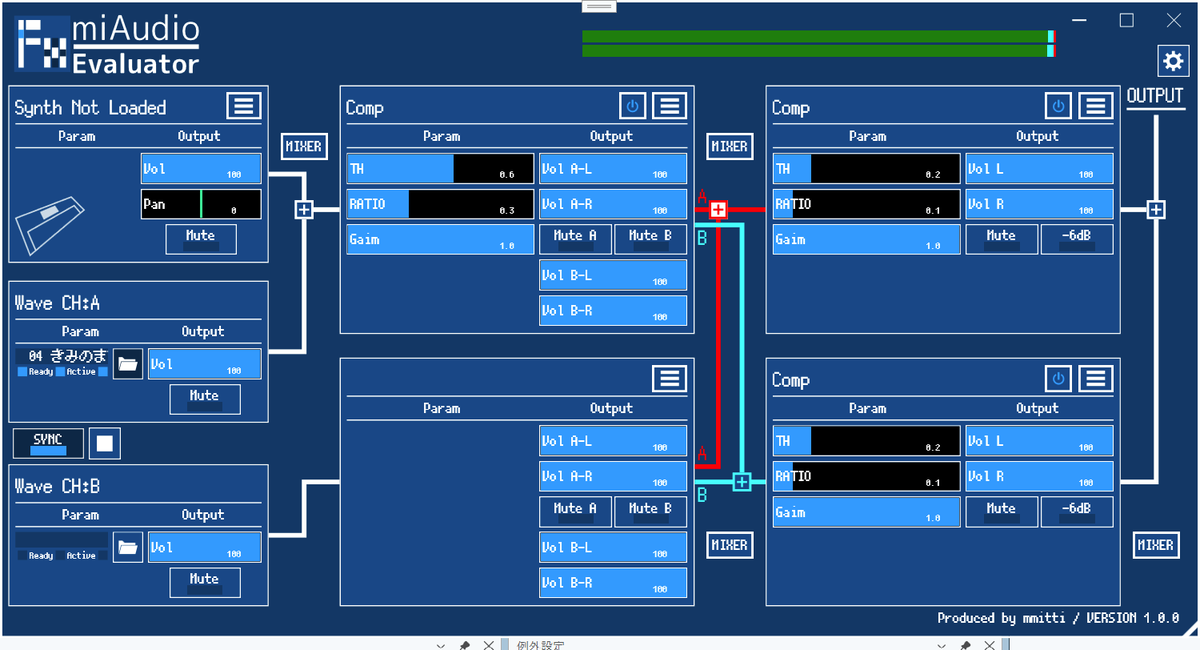Open the MIXER button near the Synth panel
The image size is (1200, 650).
tap(303, 146)
